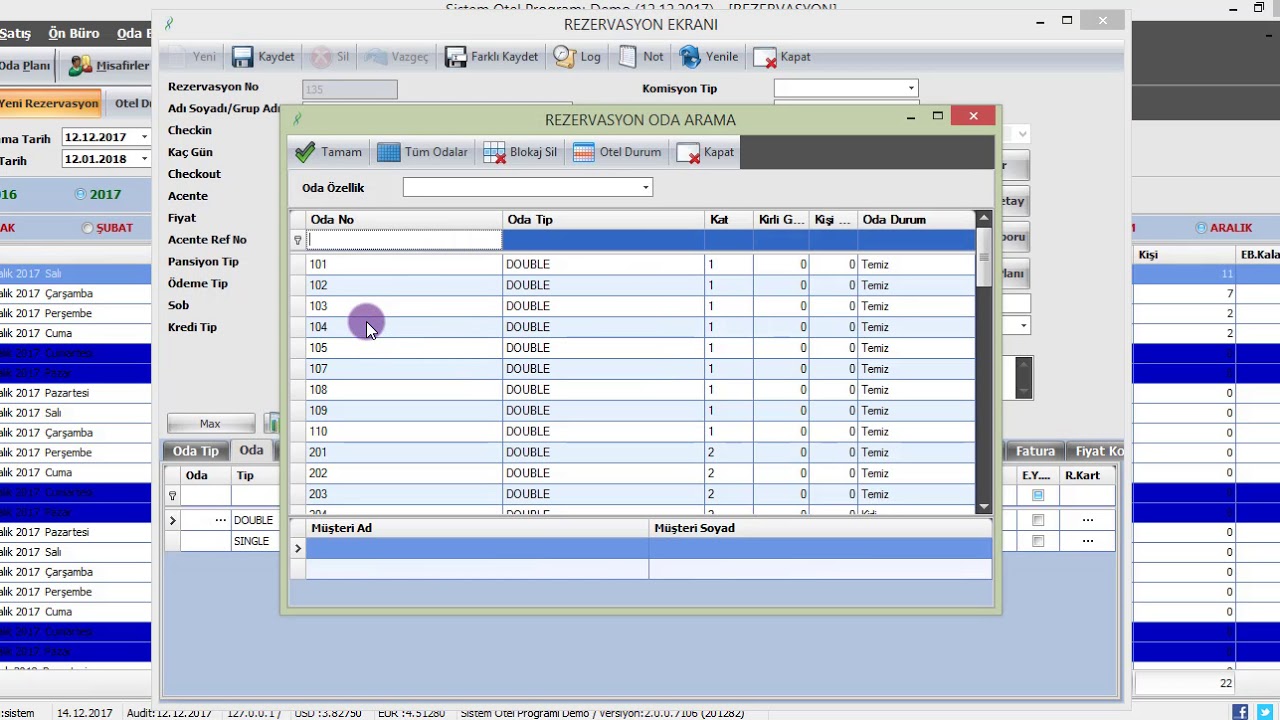The width and height of the screenshot is (1280, 720).
Task: Click the Max button
Action: point(210,424)
